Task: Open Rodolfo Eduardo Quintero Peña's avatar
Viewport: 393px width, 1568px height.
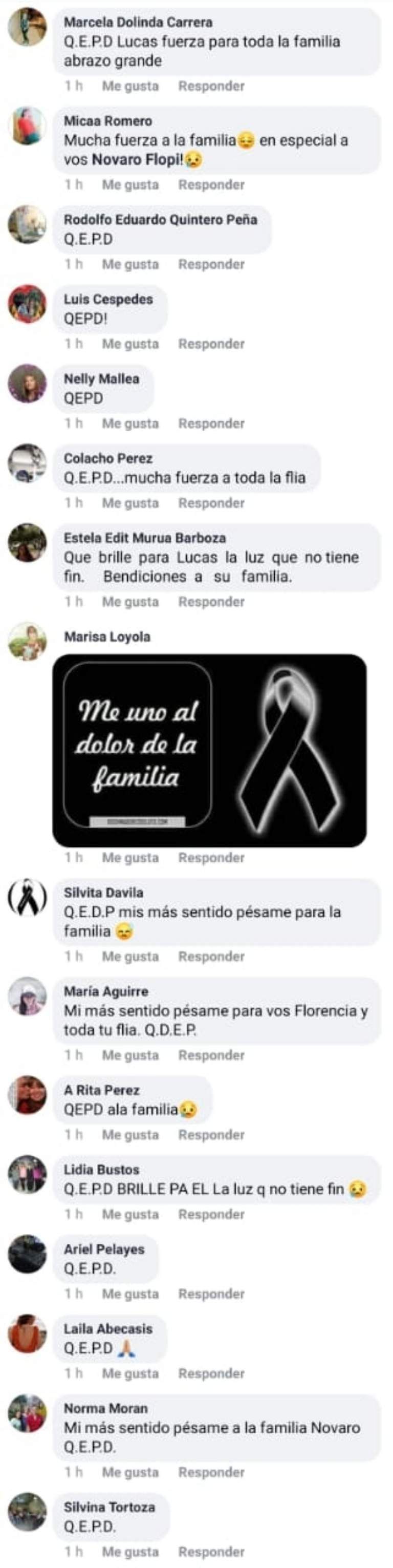Action: pos(27,225)
